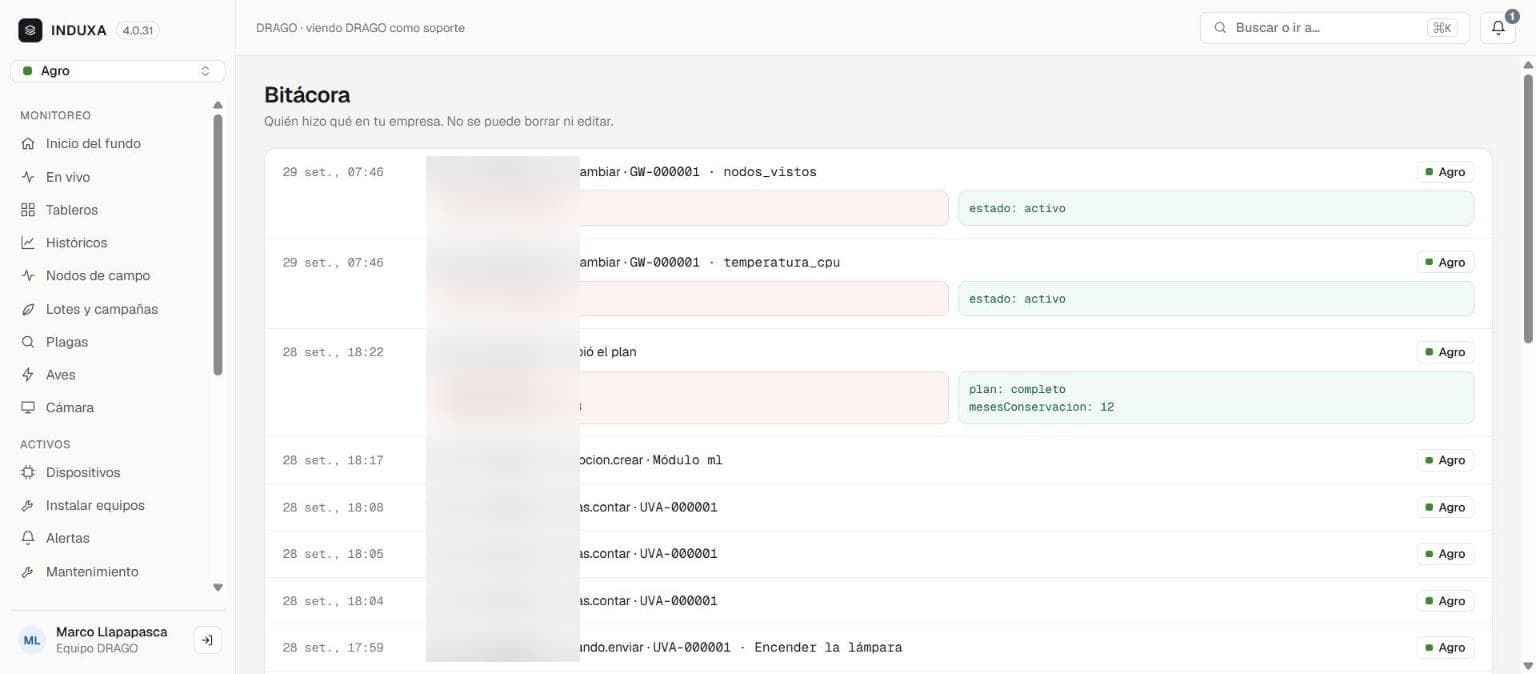Open the Tableros grid icon
1536x674 pixels.
tap(28, 210)
